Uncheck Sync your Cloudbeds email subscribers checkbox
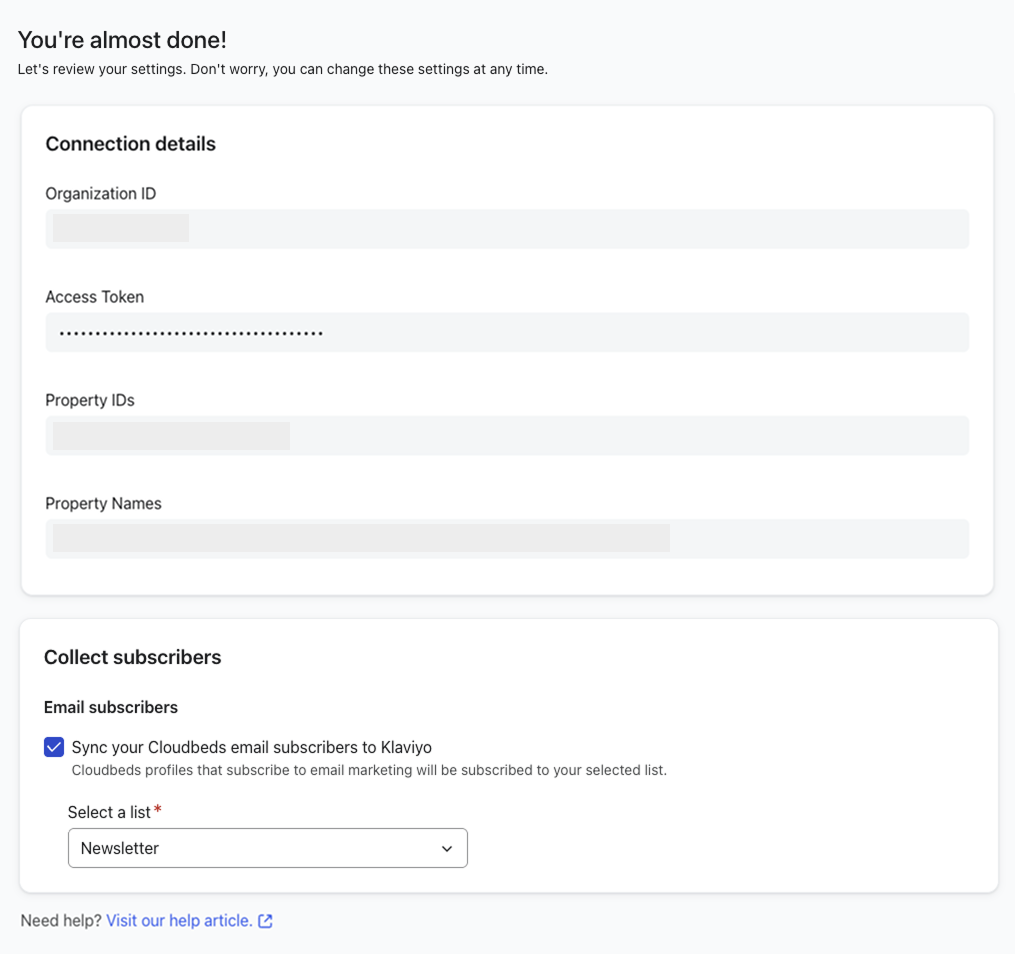This screenshot has height=954, width=1015. [54, 747]
